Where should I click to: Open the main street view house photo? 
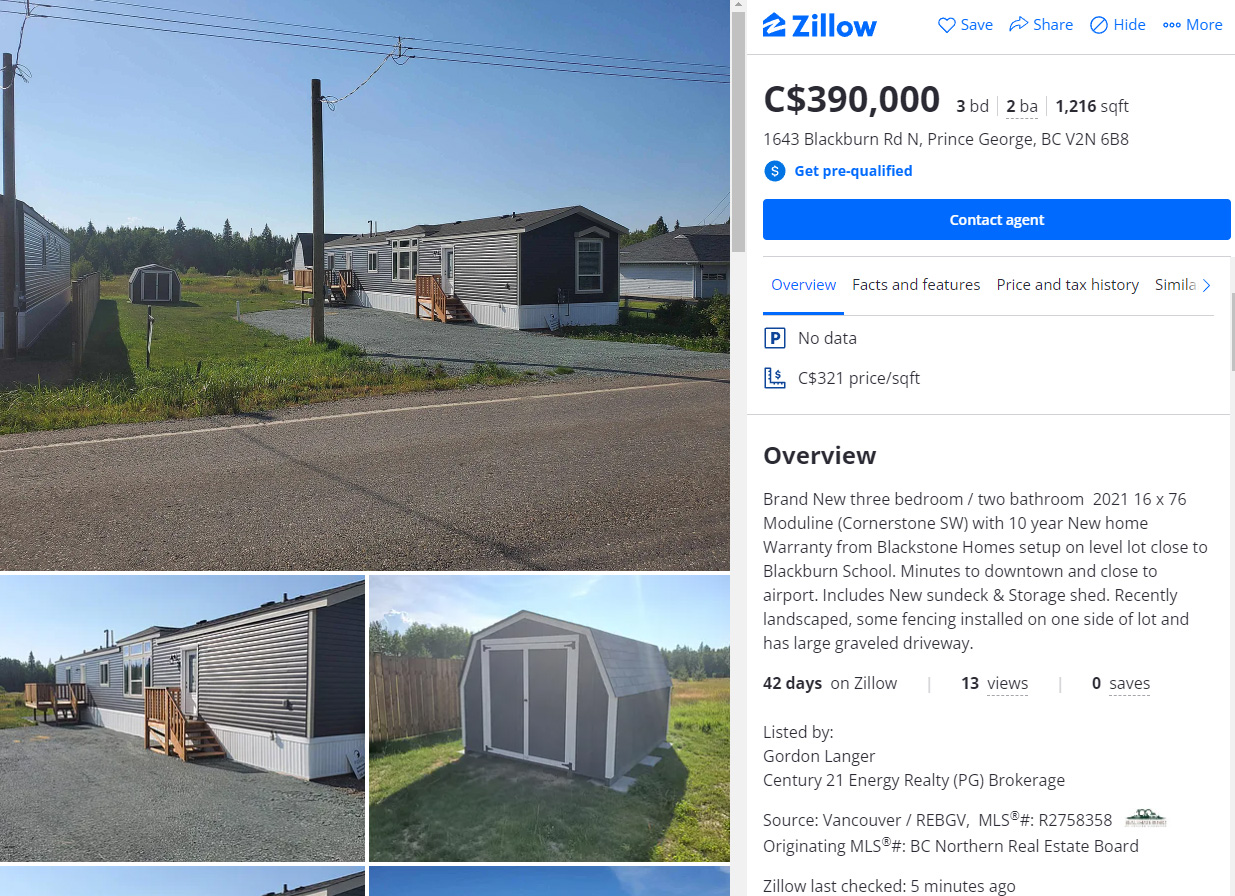(x=365, y=285)
